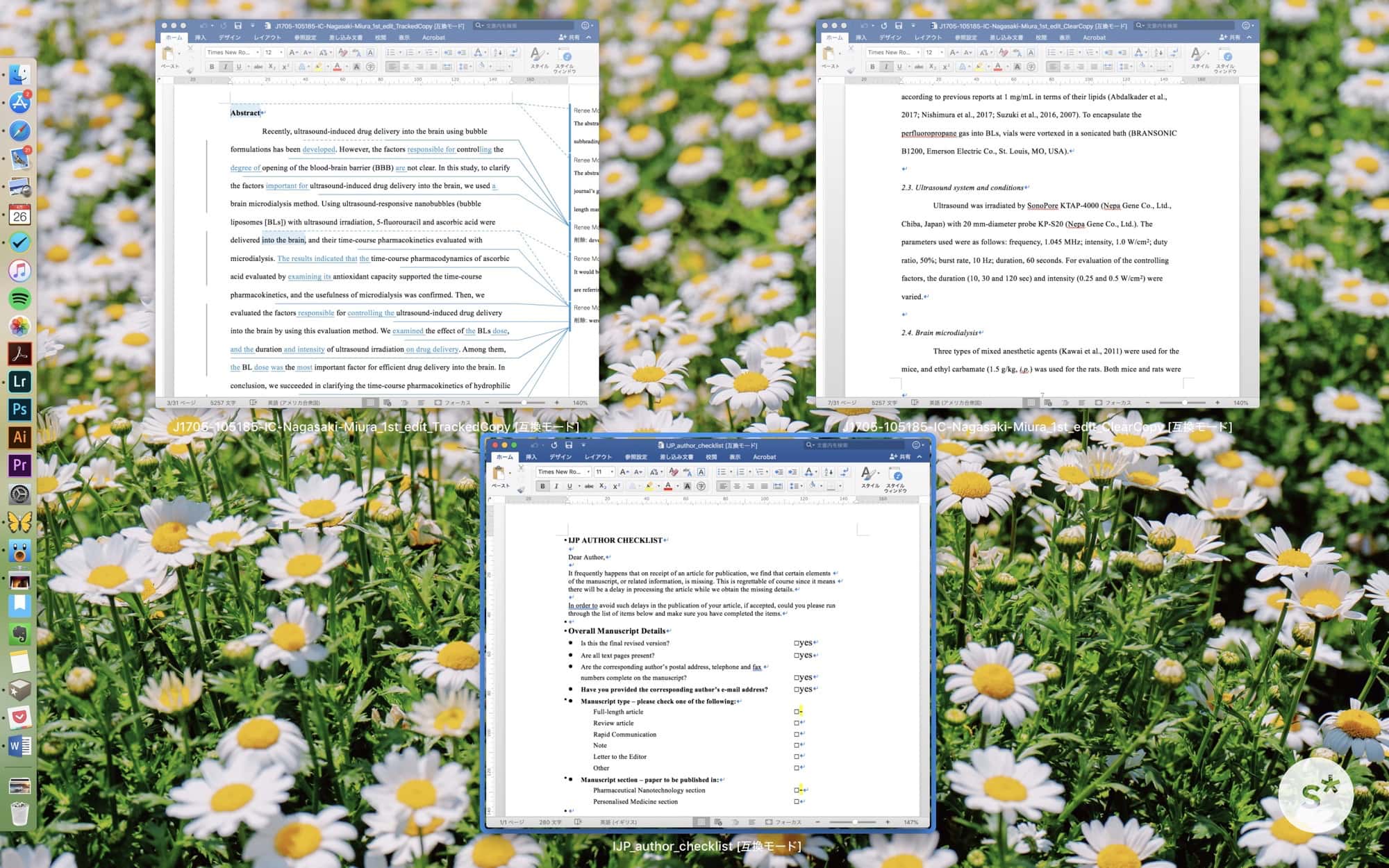Image resolution: width=1389 pixels, height=868 pixels.
Task: Toggle bold in the IJP_author_checklist window
Action: click(x=542, y=486)
